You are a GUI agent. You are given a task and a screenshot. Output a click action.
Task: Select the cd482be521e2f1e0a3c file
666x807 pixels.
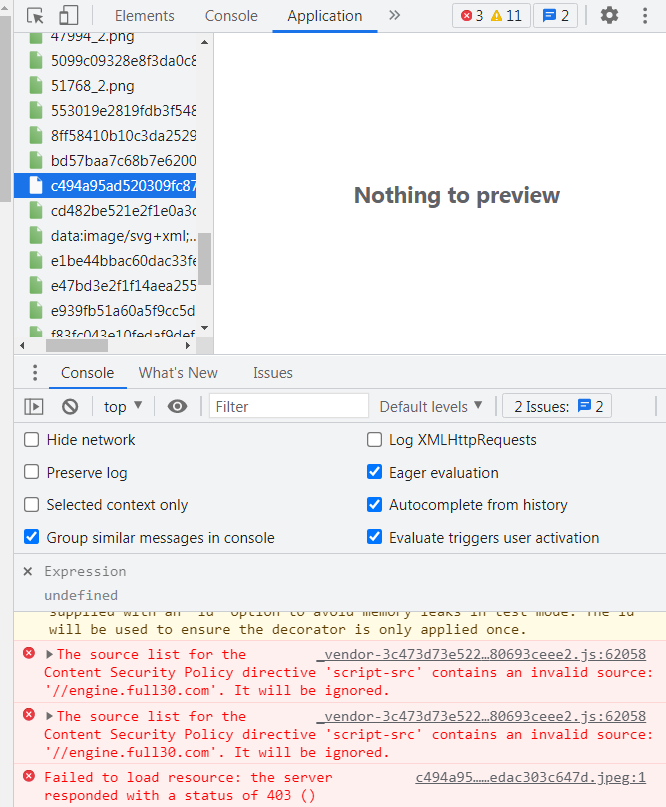pos(124,210)
